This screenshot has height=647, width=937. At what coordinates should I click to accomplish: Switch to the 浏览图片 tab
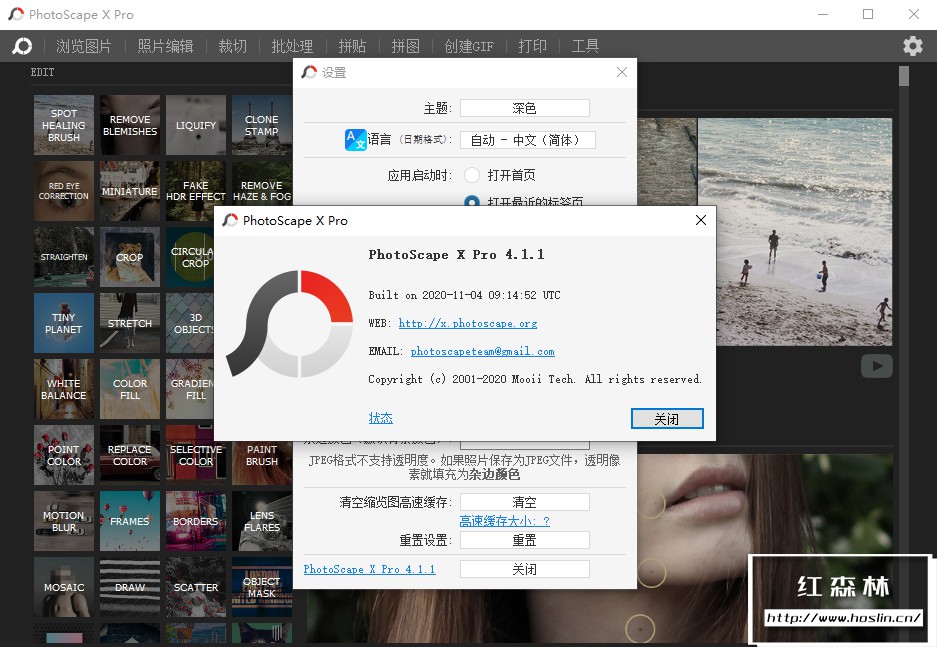84,46
